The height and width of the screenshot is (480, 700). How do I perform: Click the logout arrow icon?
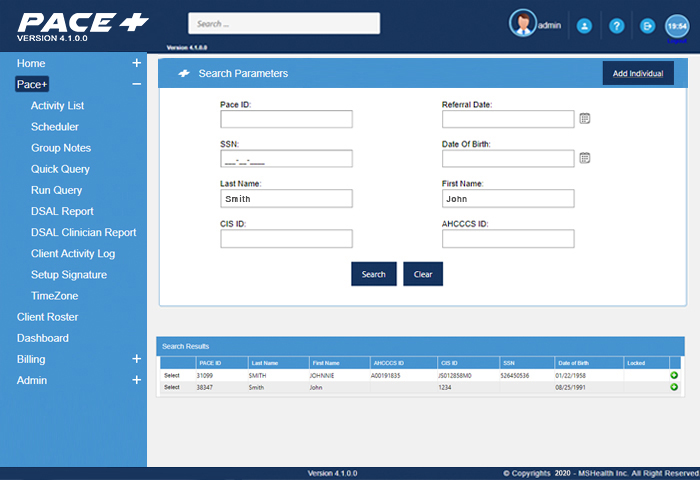coord(647,26)
